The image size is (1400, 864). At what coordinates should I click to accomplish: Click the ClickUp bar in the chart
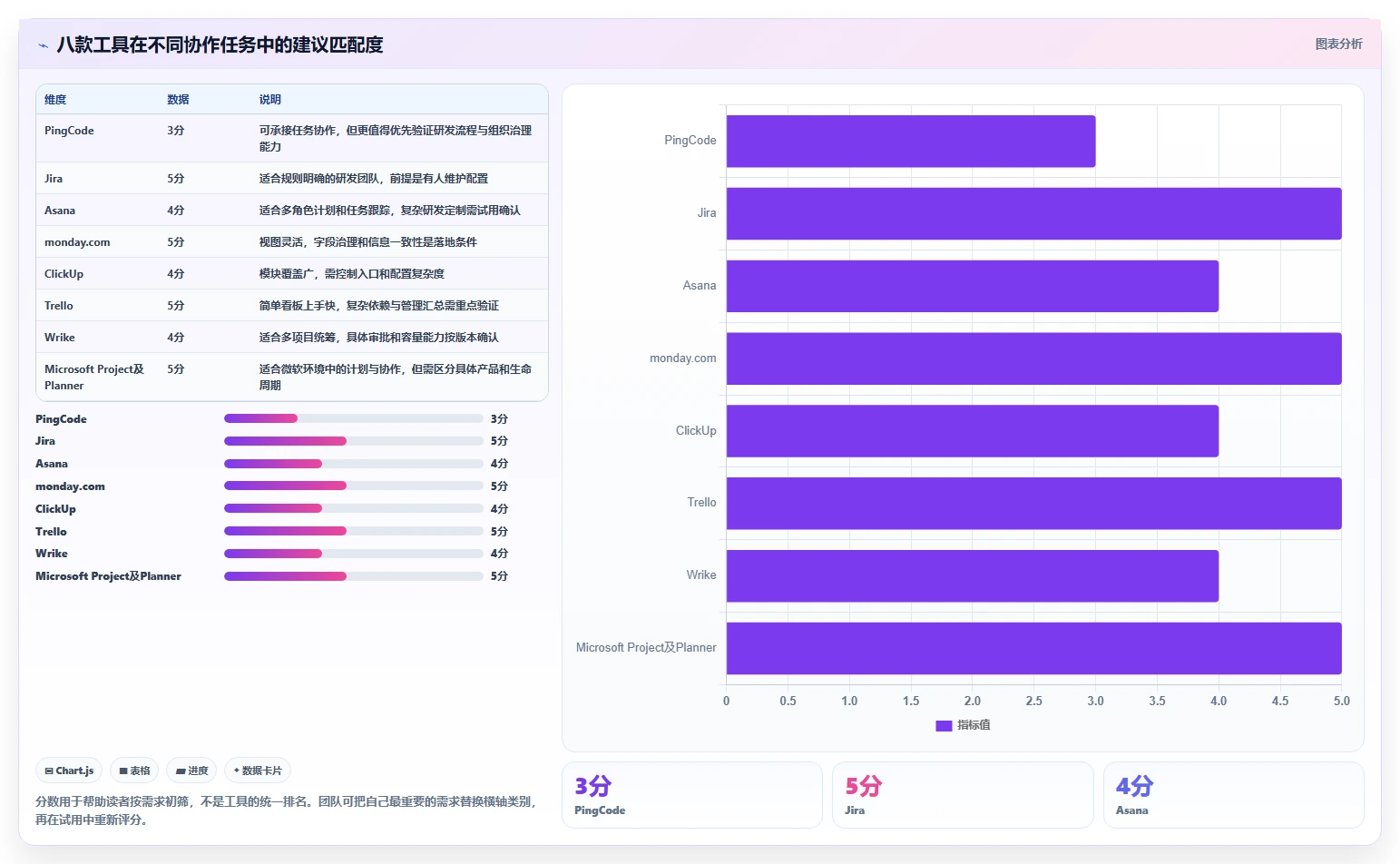pos(973,431)
